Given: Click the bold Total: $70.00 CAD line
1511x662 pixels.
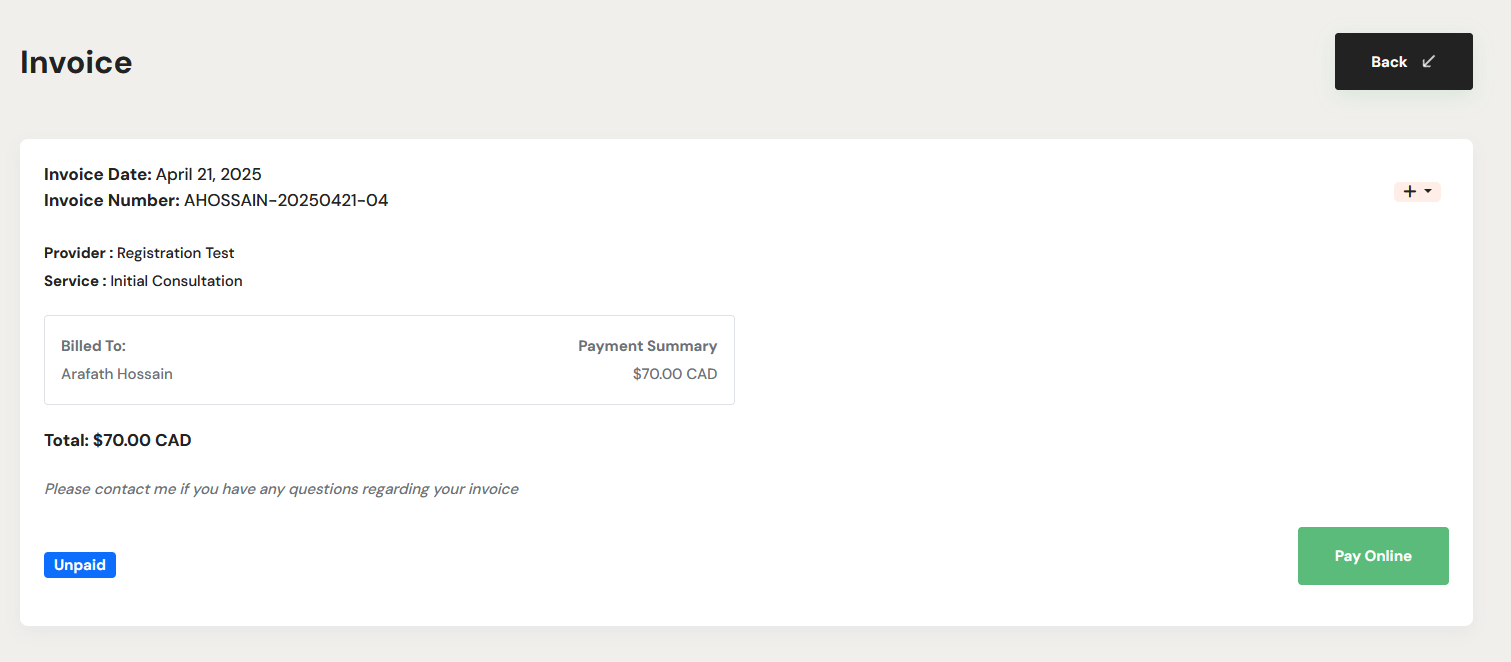Looking at the screenshot, I should tap(118, 440).
